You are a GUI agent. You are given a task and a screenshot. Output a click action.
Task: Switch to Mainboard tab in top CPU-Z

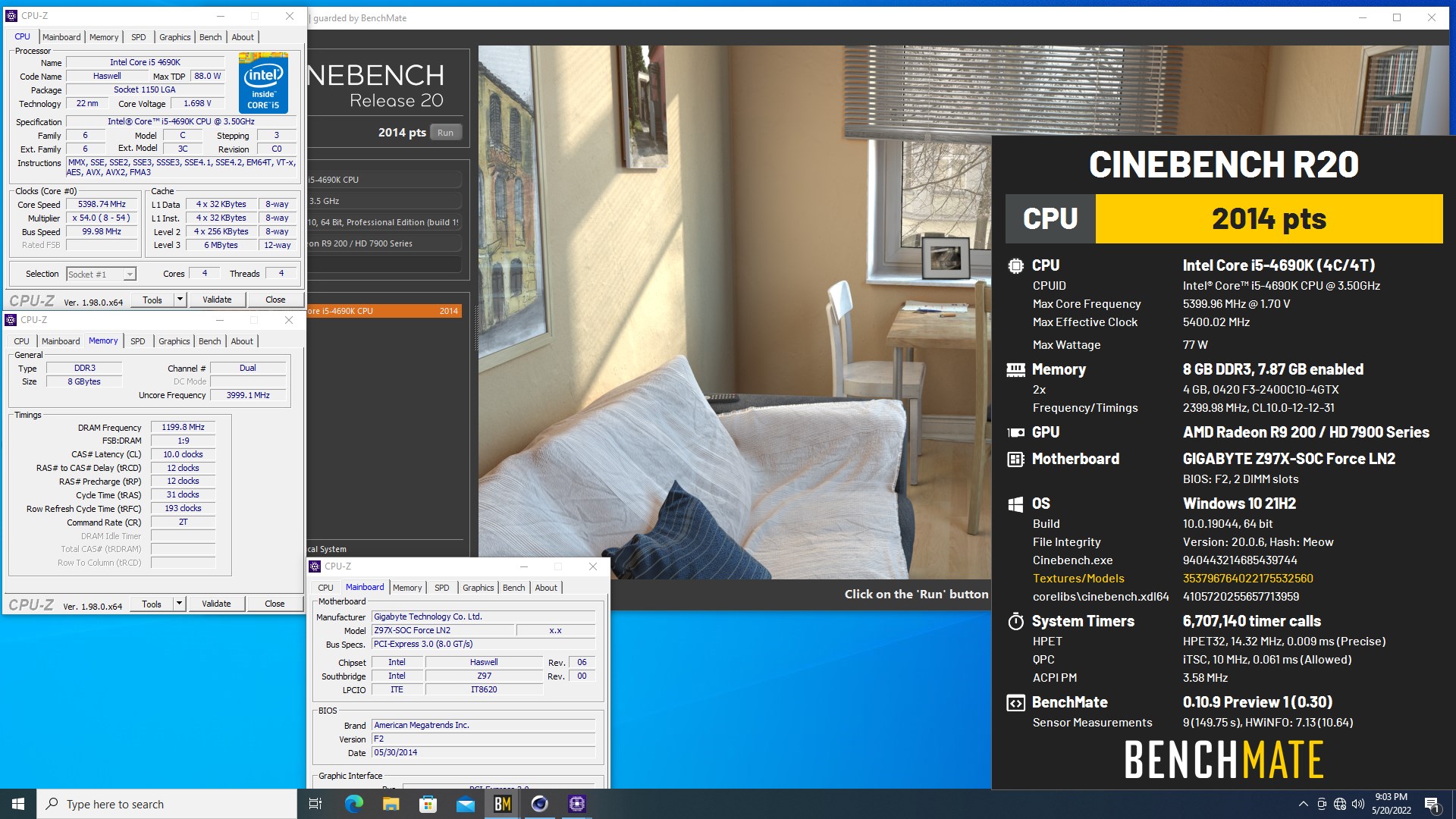coord(61,37)
